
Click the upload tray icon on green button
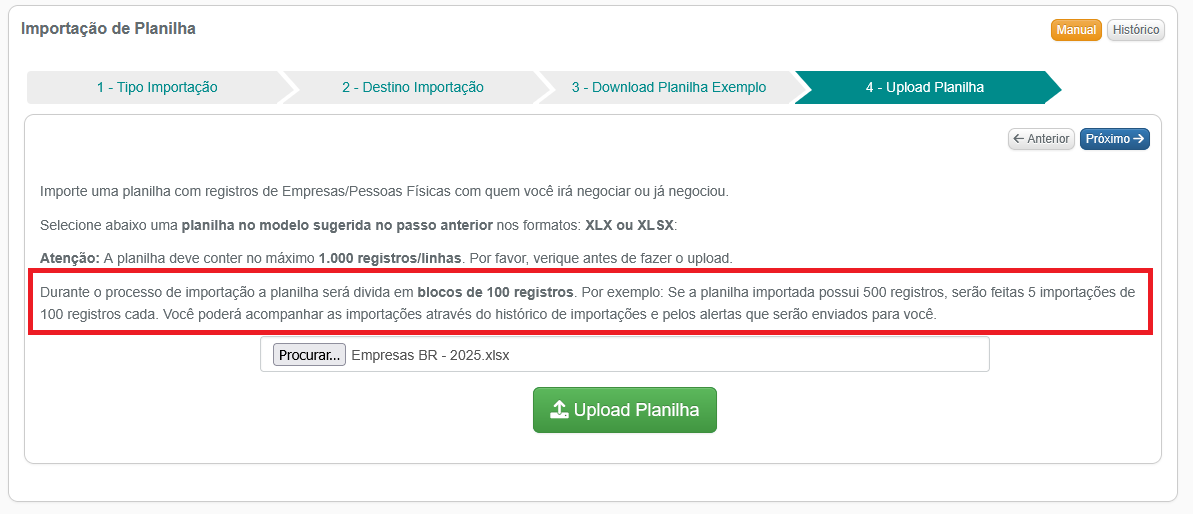pos(559,411)
